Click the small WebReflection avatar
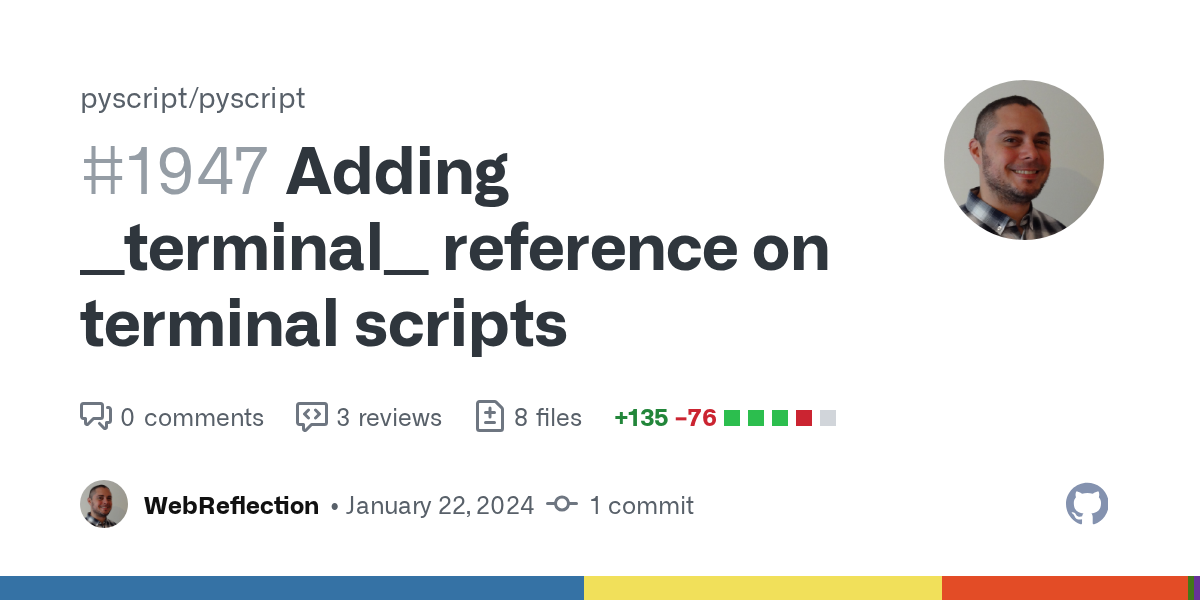The image size is (1200, 600). point(104,505)
